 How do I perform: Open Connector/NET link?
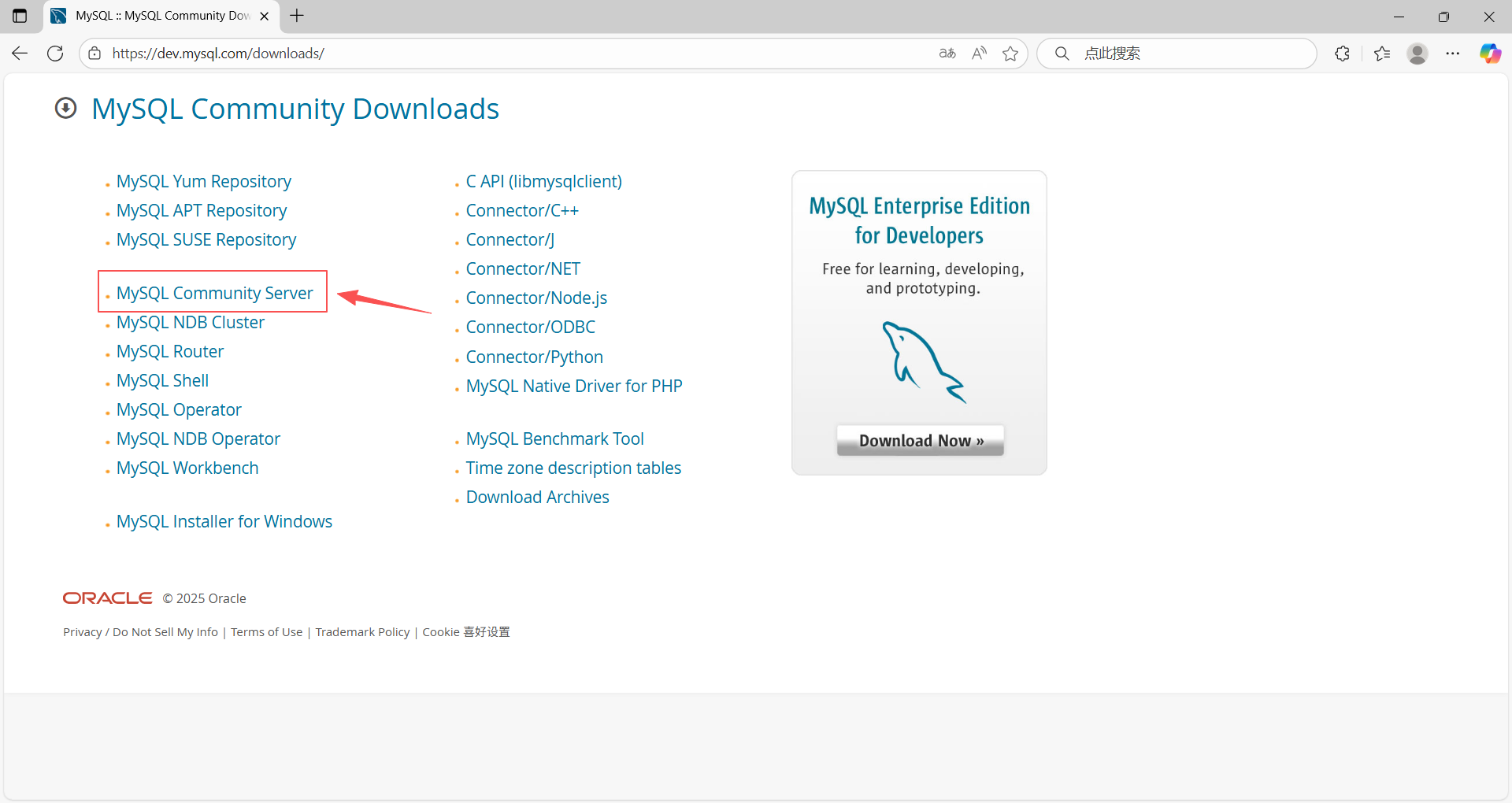[x=523, y=269]
